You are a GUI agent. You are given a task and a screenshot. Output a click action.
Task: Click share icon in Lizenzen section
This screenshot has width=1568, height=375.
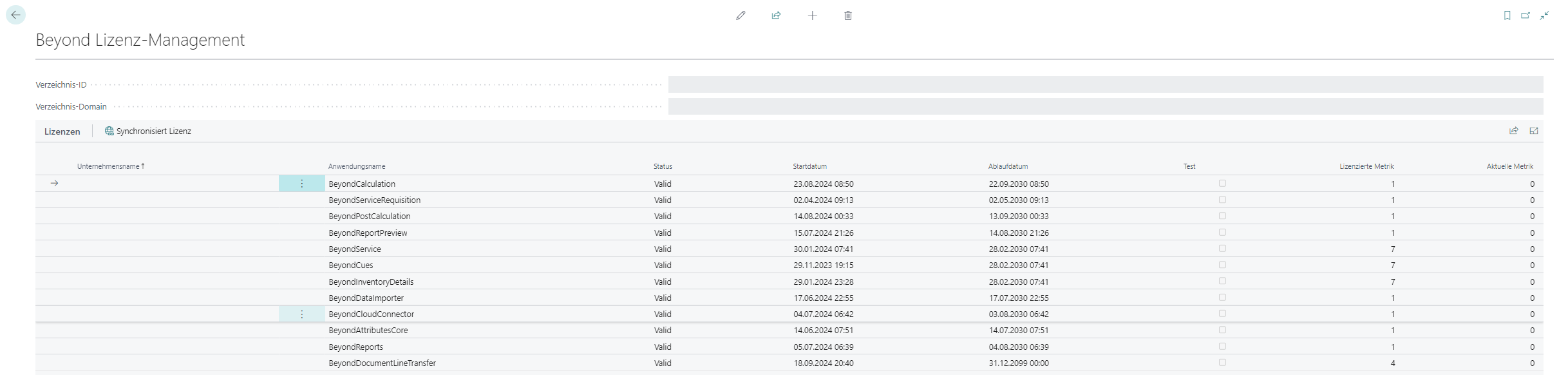click(x=1514, y=131)
